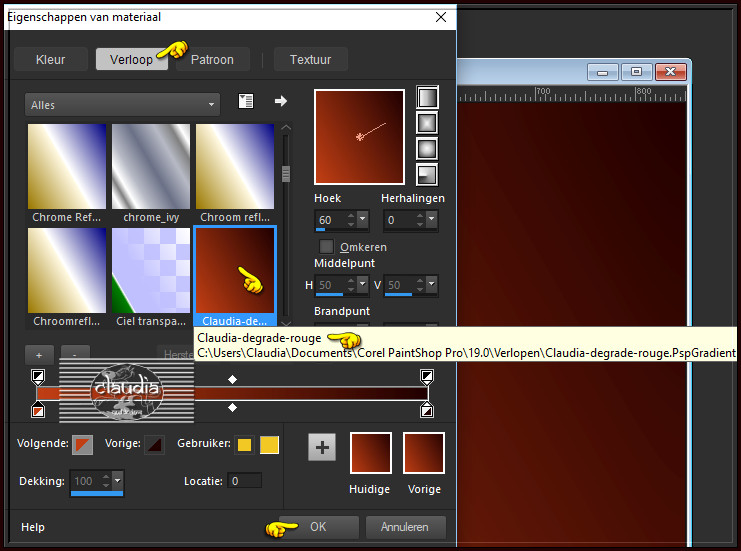Open the Middelpunt V dropdown arrow
The width and height of the screenshot is (741, 551).
click(431, 284)
